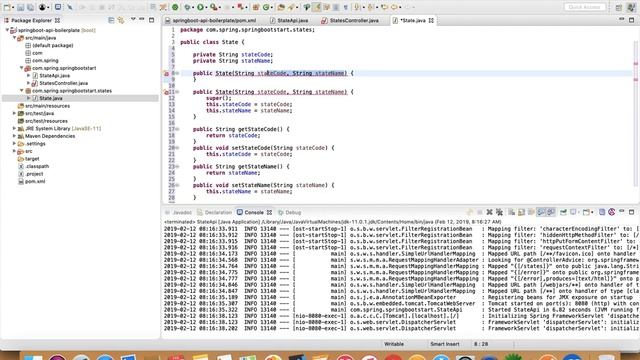The image size is (640, 360).
Task: Expand the .settings folder
Action: (x=14, y=144)
